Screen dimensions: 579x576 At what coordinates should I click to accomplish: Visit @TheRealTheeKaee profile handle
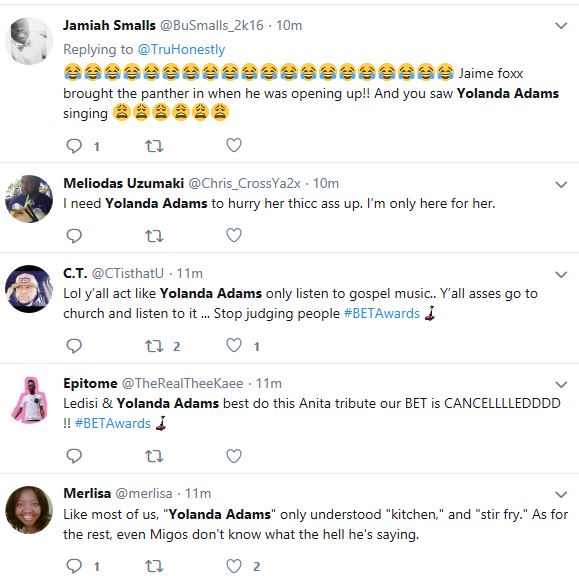(x=182, y=383)
